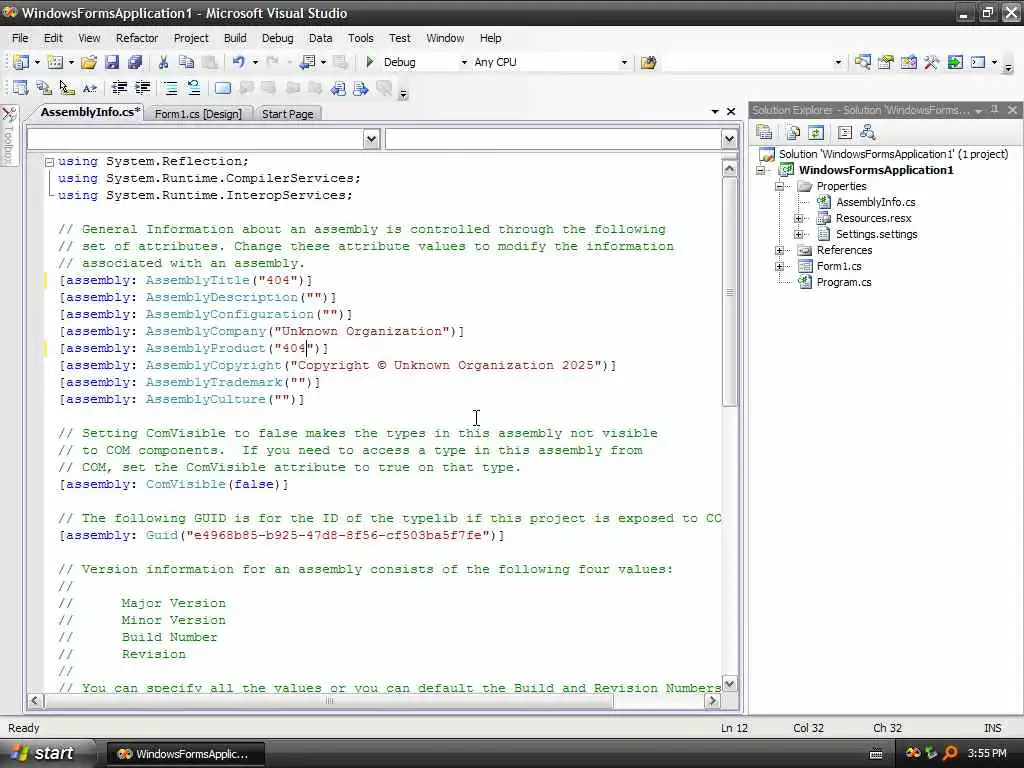
Task: Select the WindowsFormsApplication1 project node
Action: [x=876, y=170]
